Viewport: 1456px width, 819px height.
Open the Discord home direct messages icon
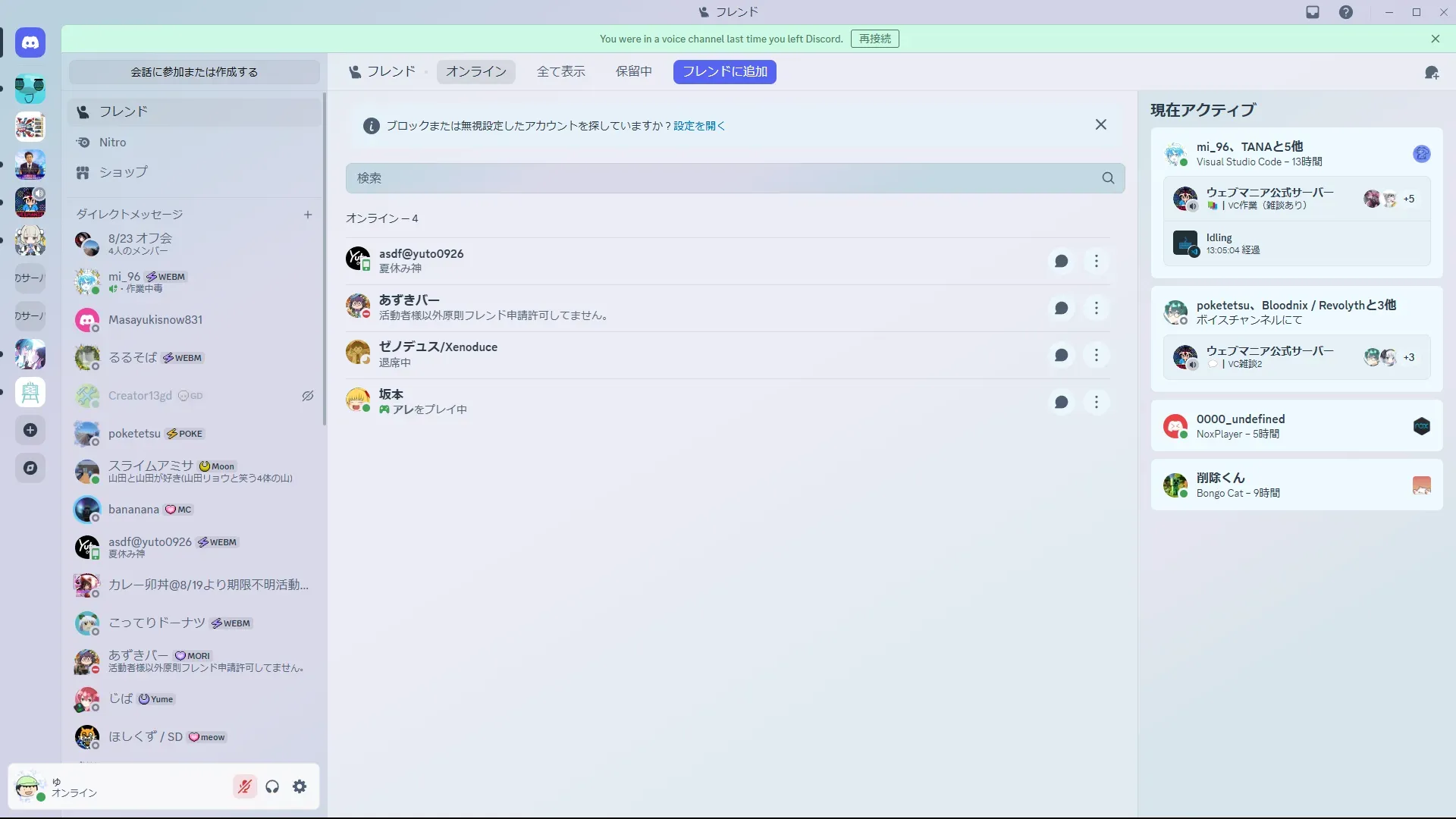[x=30, y=42]
